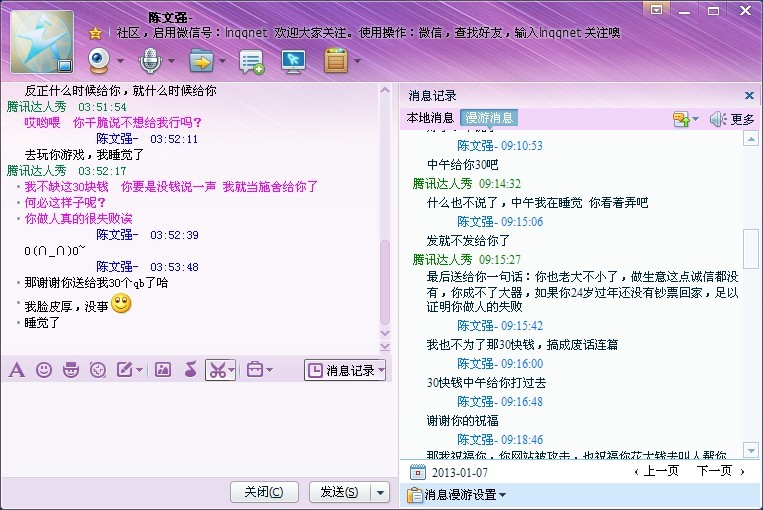Open the applications box icon

point(336,61)
